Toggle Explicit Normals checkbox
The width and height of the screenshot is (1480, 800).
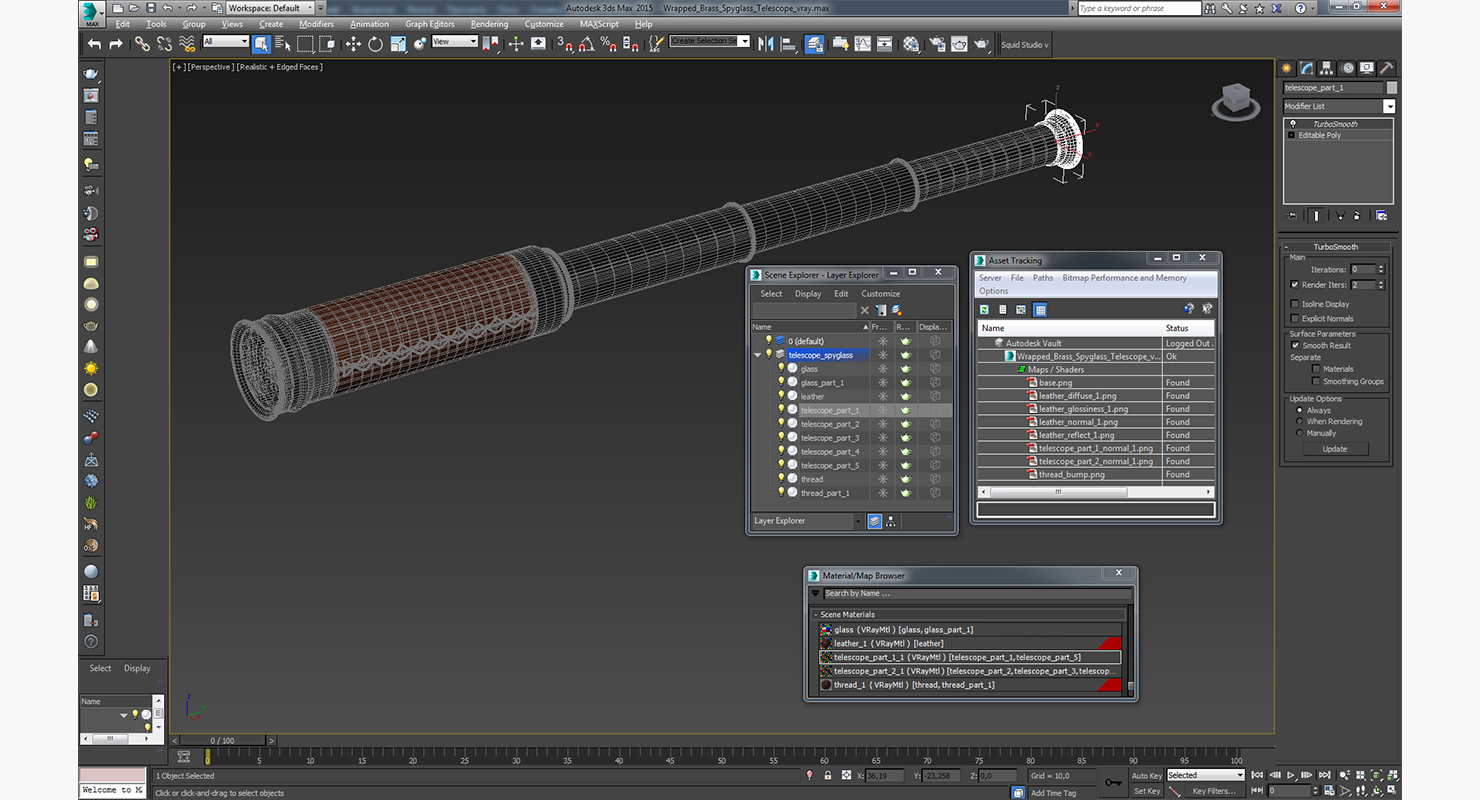(x=1295, y=318)
